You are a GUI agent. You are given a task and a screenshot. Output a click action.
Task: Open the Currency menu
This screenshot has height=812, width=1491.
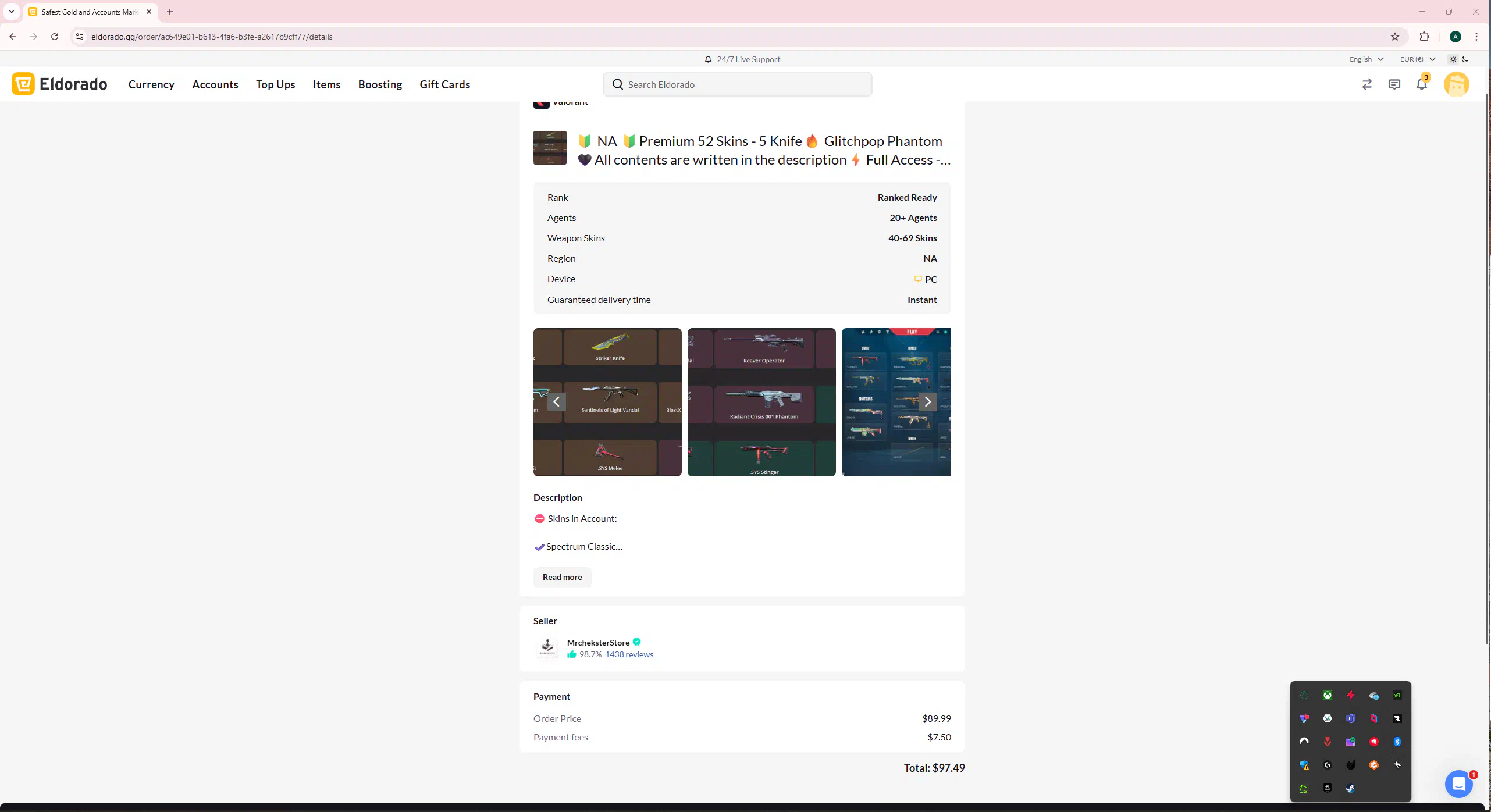(151, 84)
